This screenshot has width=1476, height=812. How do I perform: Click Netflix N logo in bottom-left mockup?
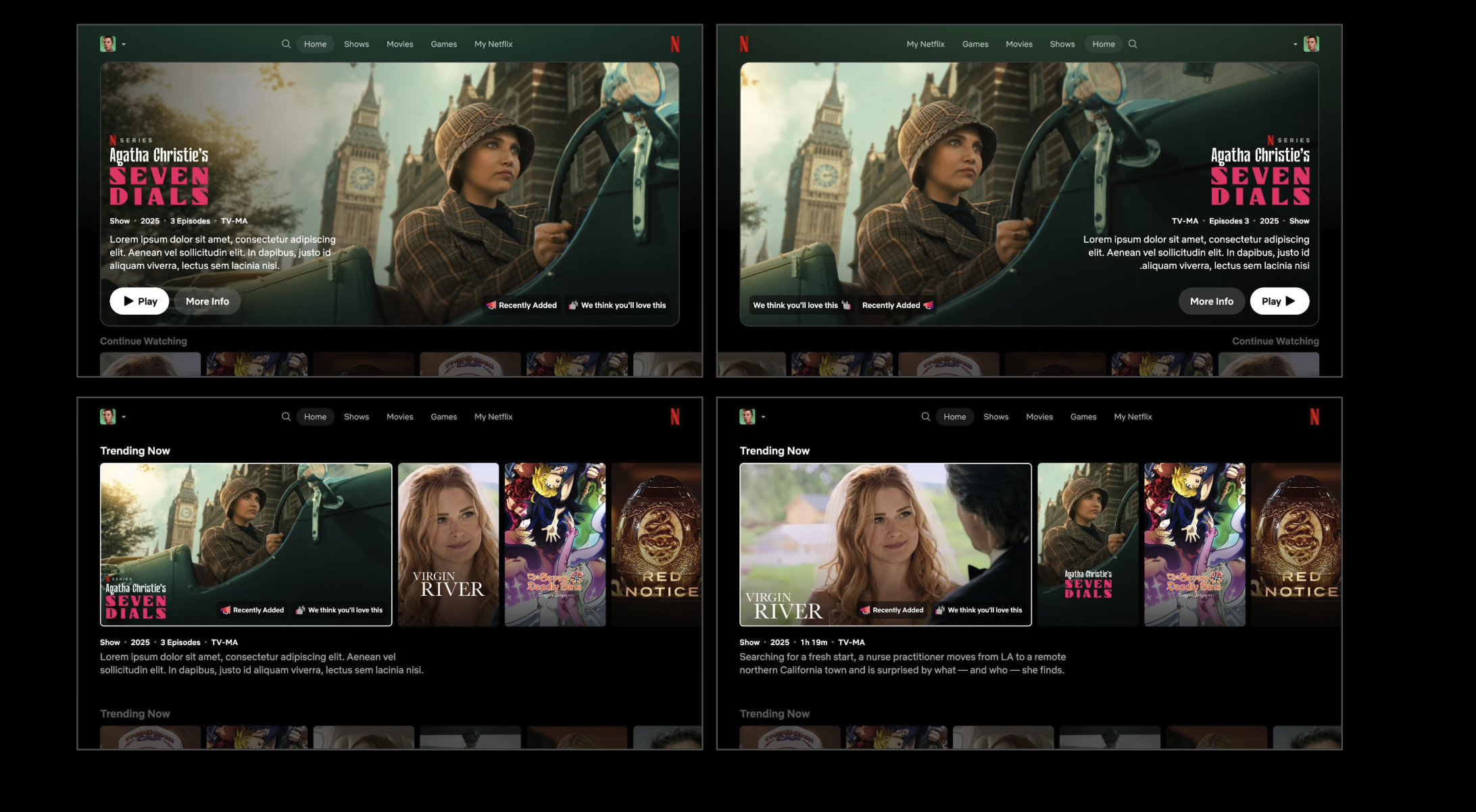click(x=674, y=417)
